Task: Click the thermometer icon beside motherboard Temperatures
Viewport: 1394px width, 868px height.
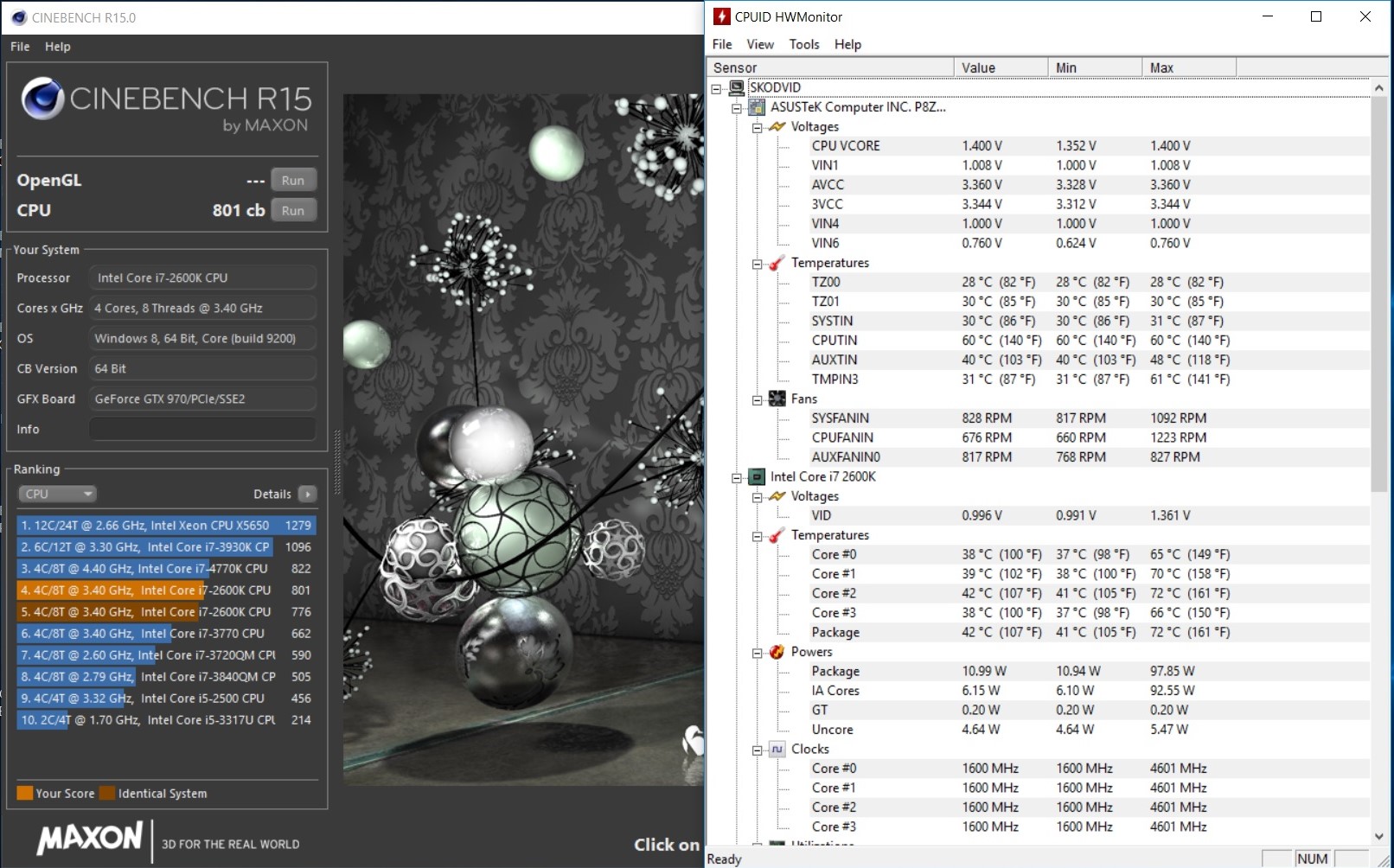Action: click(x=777, y=263)
